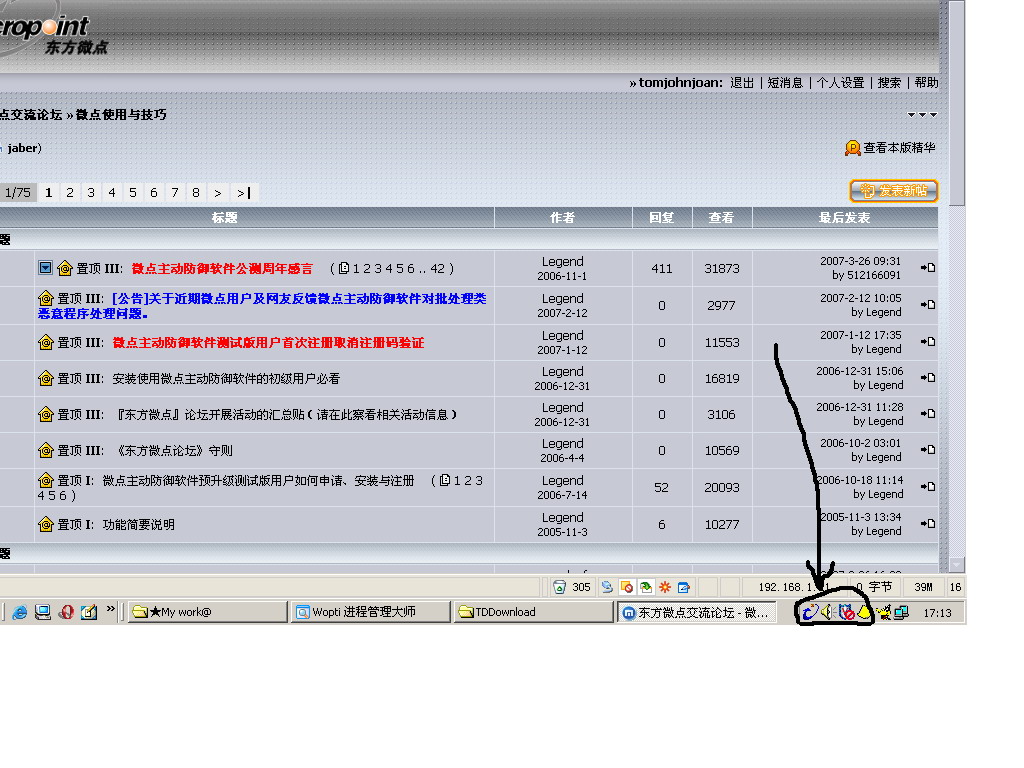1024x768 pixels.
Task: Open 个人设置 personal settings
Action: click(x=840, y=83)
